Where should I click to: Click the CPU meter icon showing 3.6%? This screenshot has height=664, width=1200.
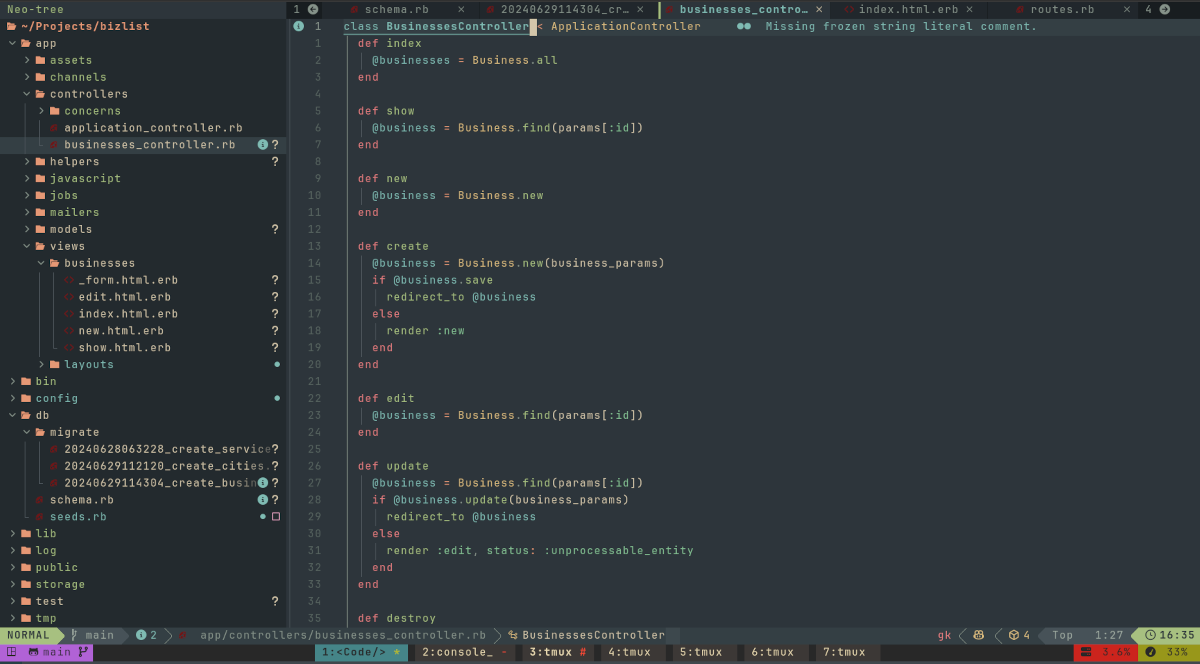[x=1086, y=650]
